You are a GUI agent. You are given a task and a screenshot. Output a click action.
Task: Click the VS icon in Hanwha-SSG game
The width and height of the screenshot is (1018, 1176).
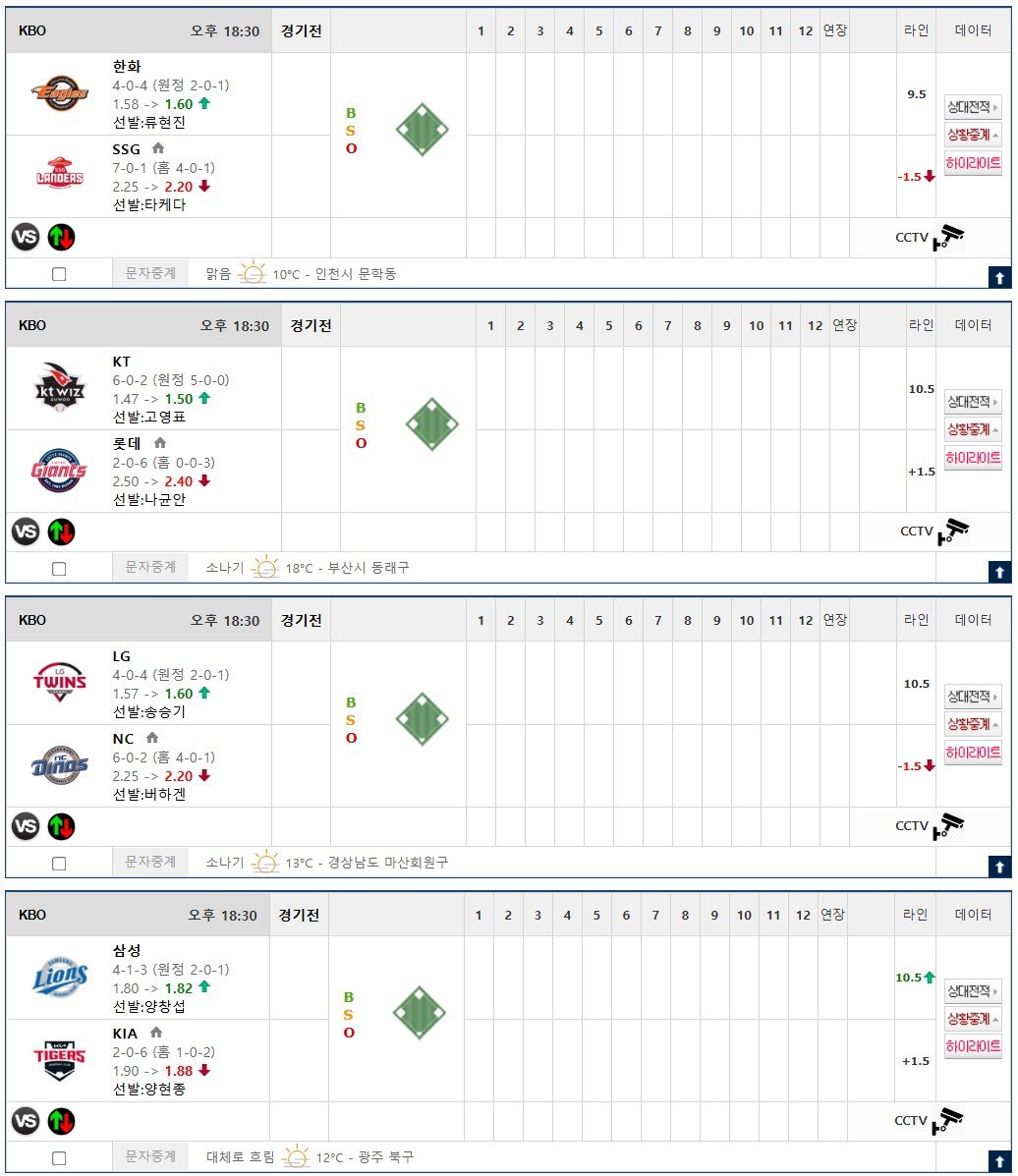pyautogui.click(x=27, y=237)
